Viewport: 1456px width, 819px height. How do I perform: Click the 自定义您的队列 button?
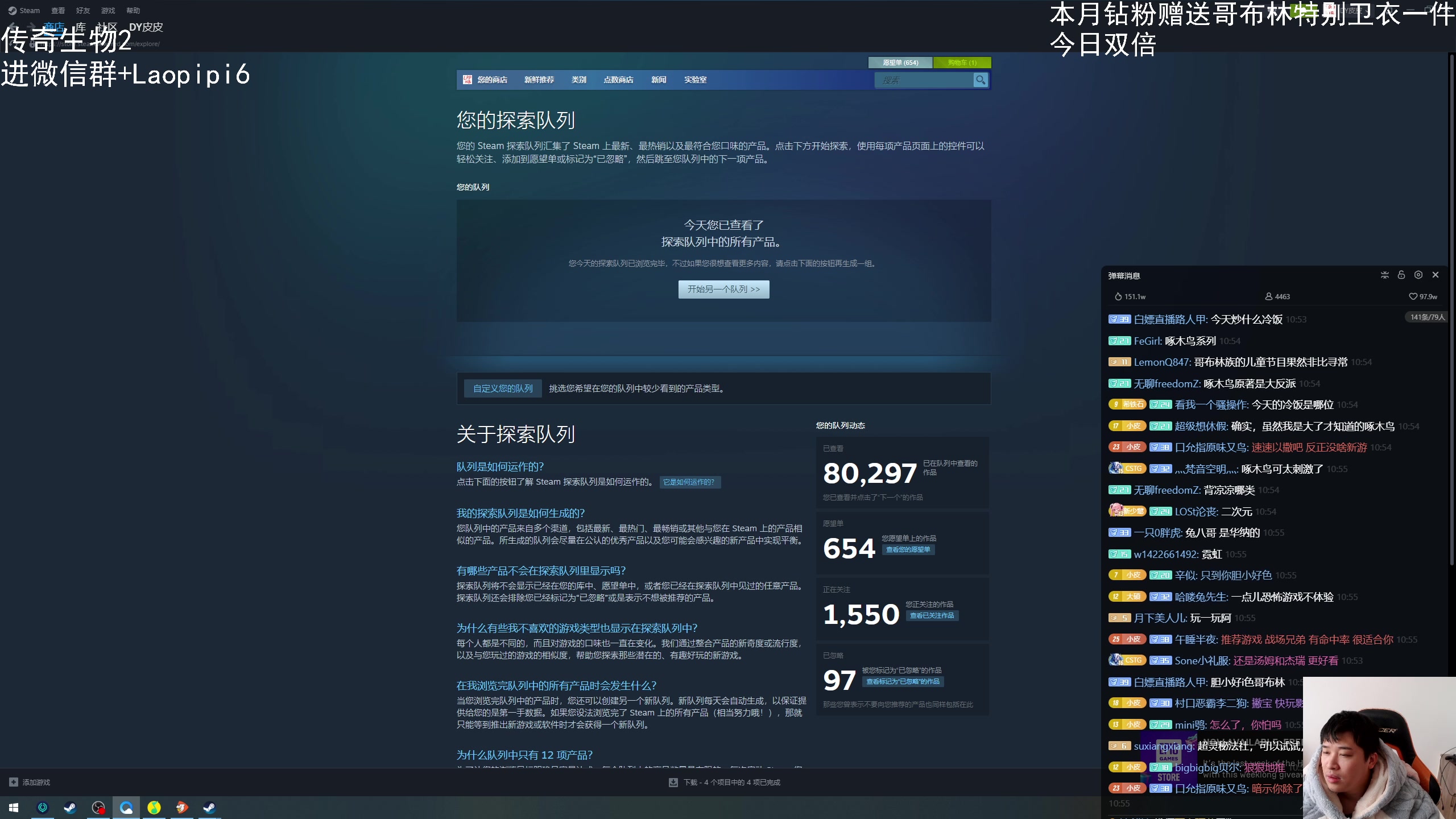(503, 388)
